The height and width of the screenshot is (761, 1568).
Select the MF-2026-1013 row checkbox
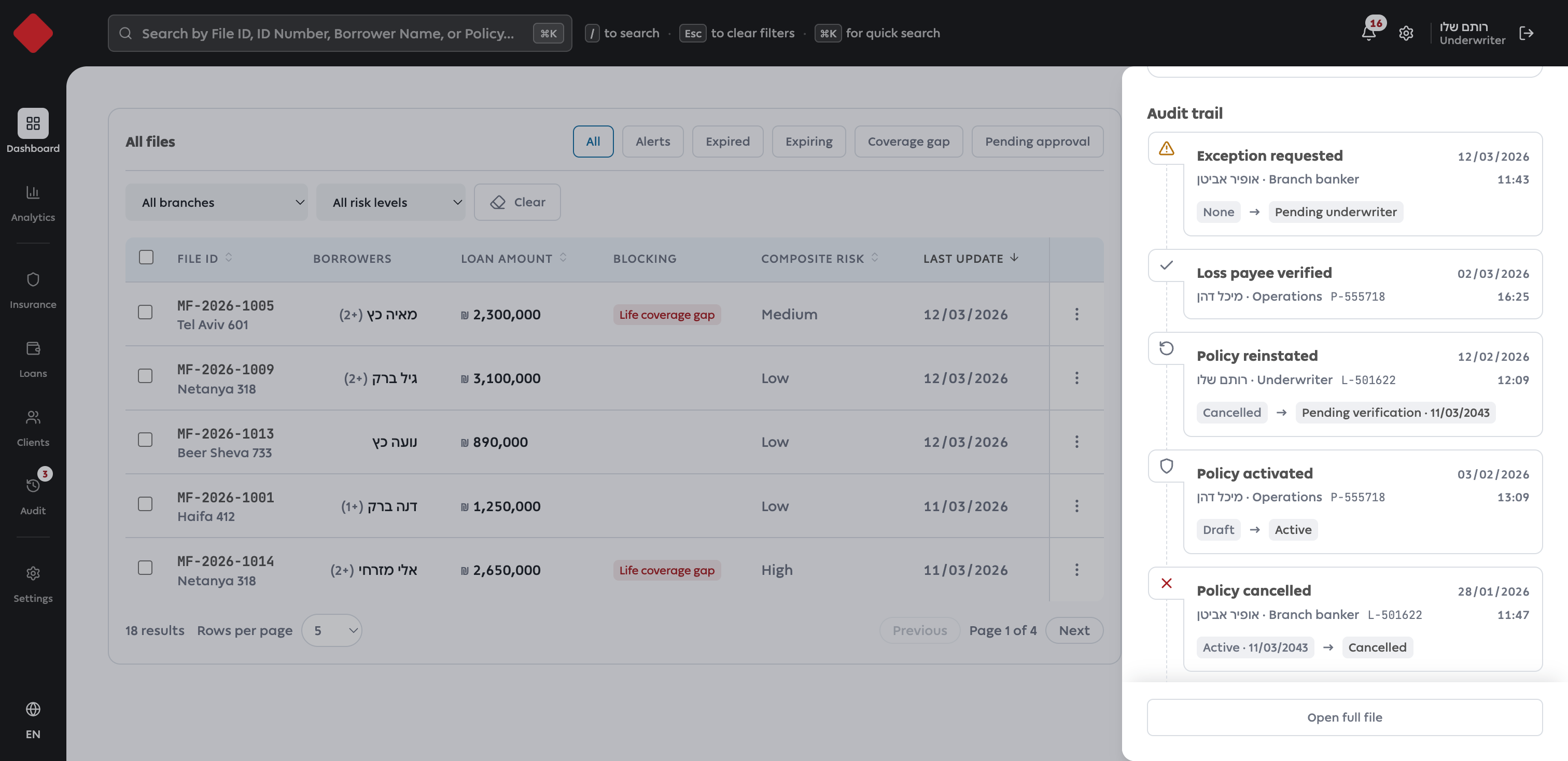pos(146,440)
